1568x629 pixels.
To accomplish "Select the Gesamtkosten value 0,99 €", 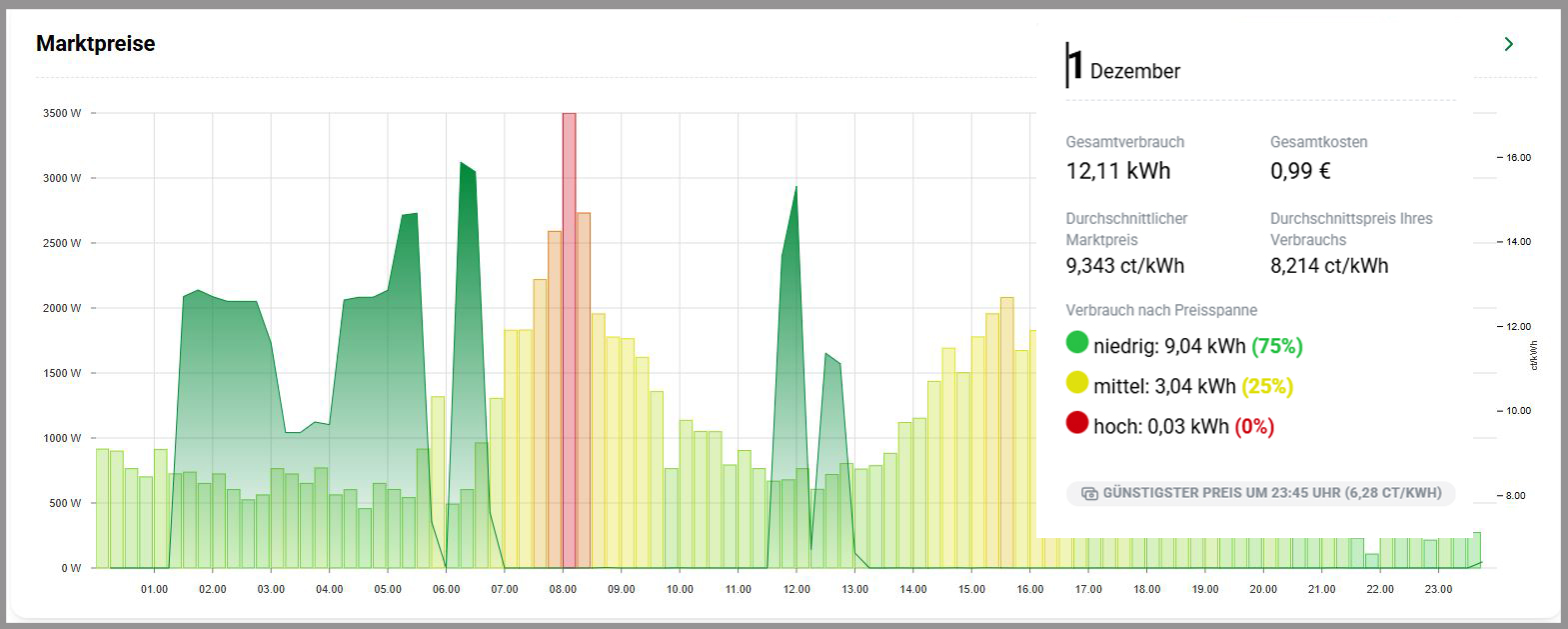I will pos(1299,171).
